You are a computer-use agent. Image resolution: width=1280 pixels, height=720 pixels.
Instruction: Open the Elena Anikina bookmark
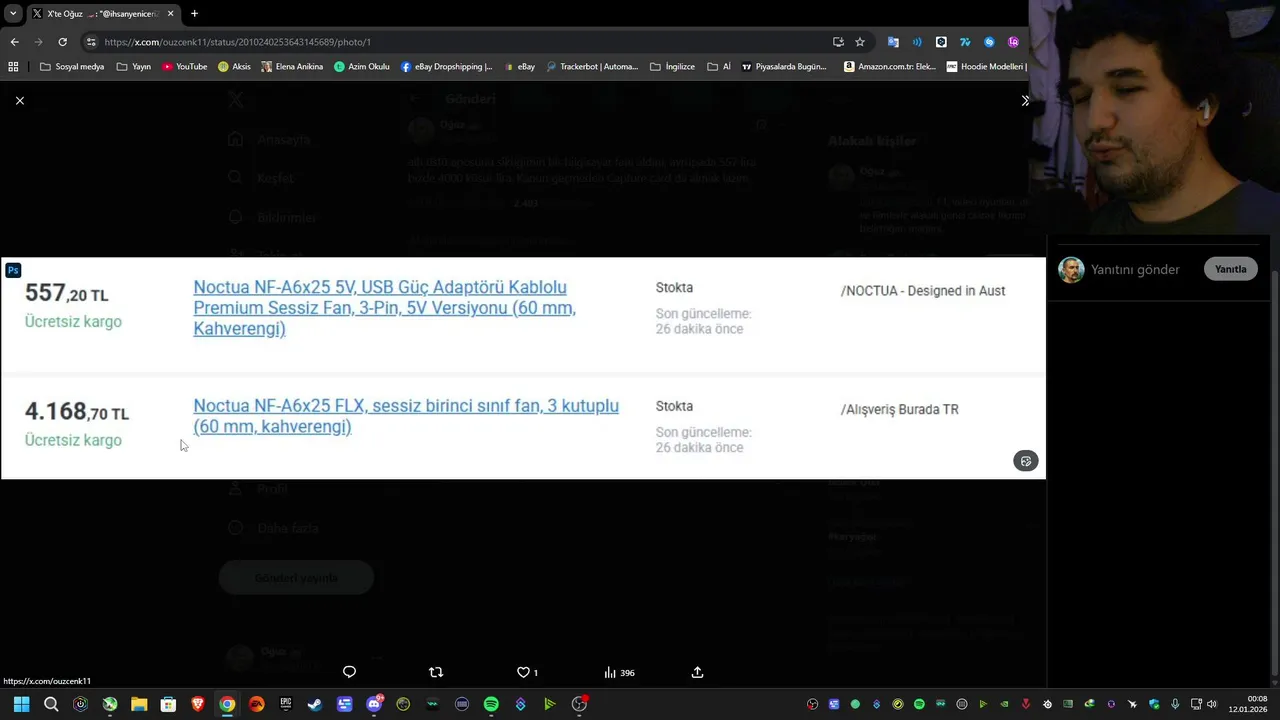[292, 66]
